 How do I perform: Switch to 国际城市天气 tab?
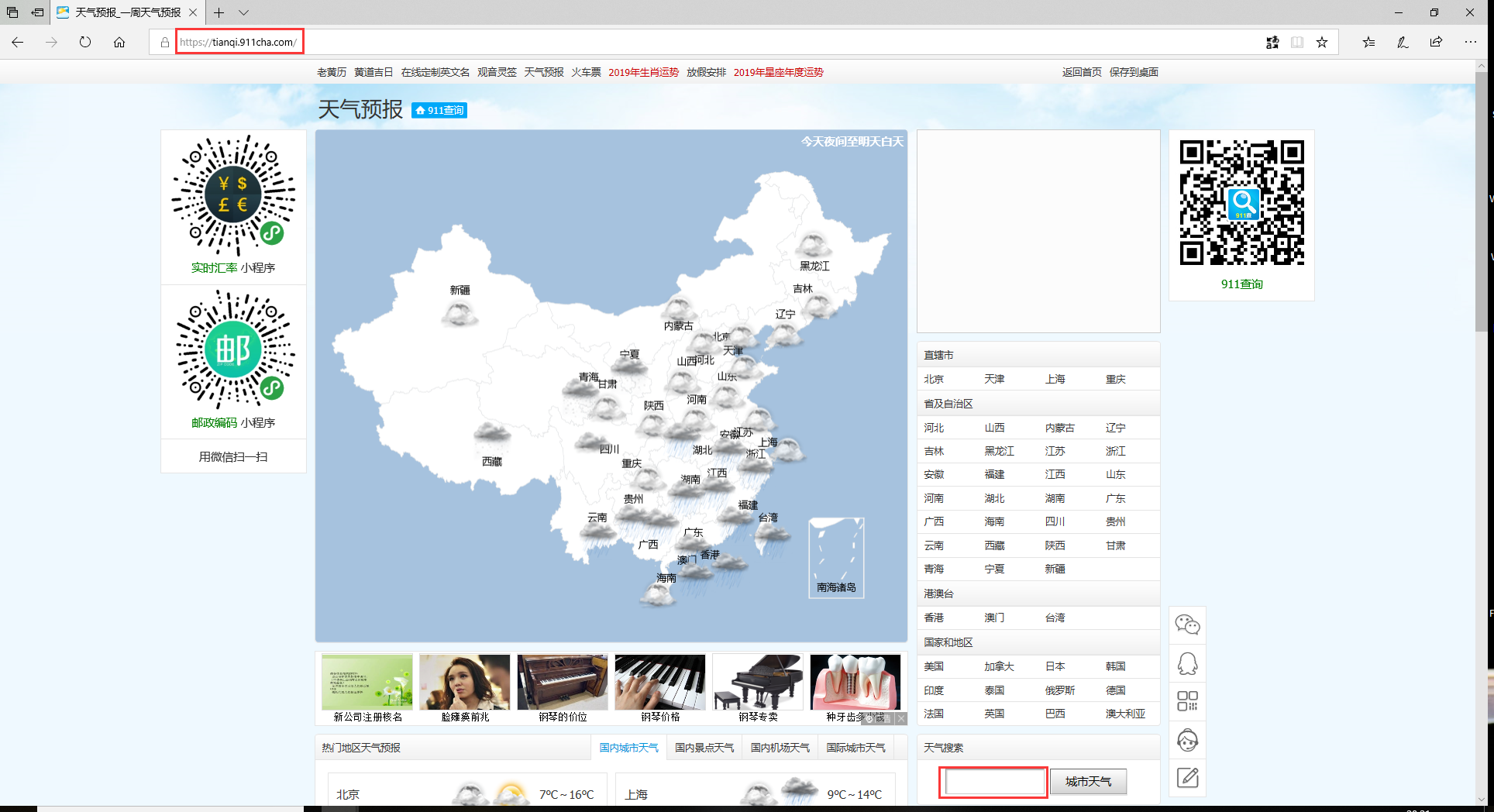(856, 747)
